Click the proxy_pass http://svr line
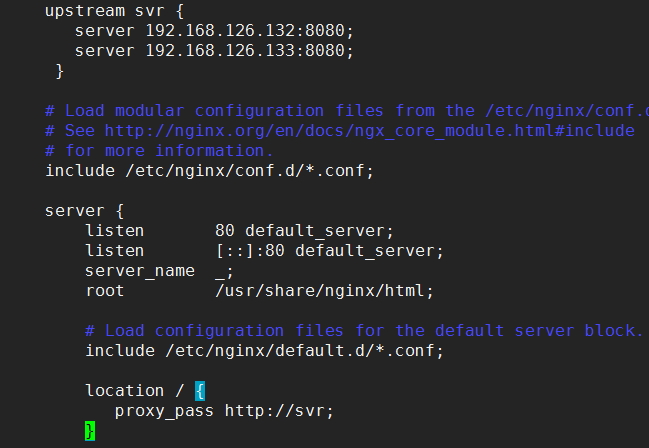The height and width of the screenshot is (448, 649). pyautogui.click(x=224, y=411)
